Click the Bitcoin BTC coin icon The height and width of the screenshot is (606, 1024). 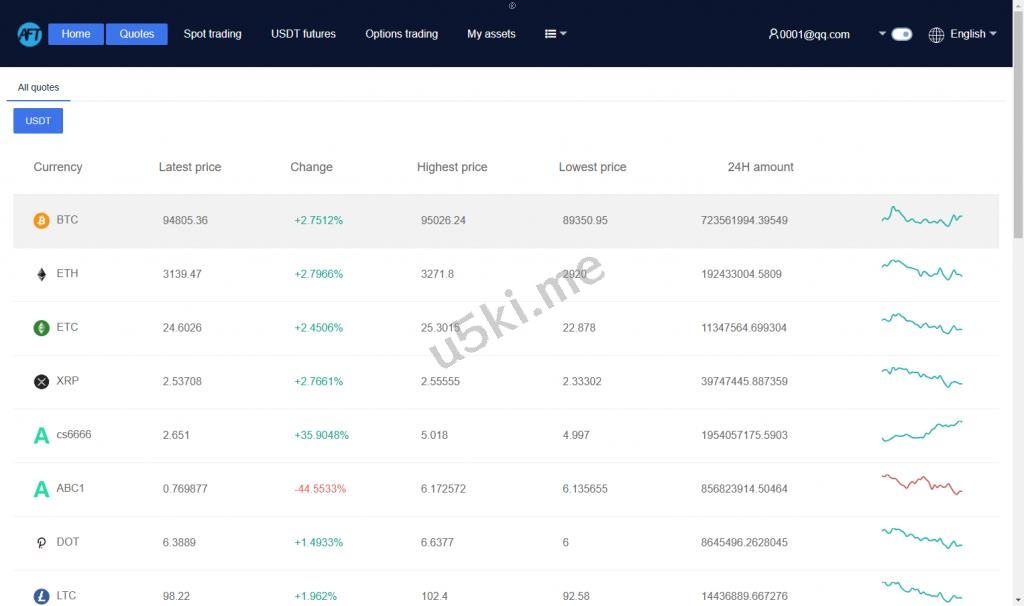tap(41, 220)
